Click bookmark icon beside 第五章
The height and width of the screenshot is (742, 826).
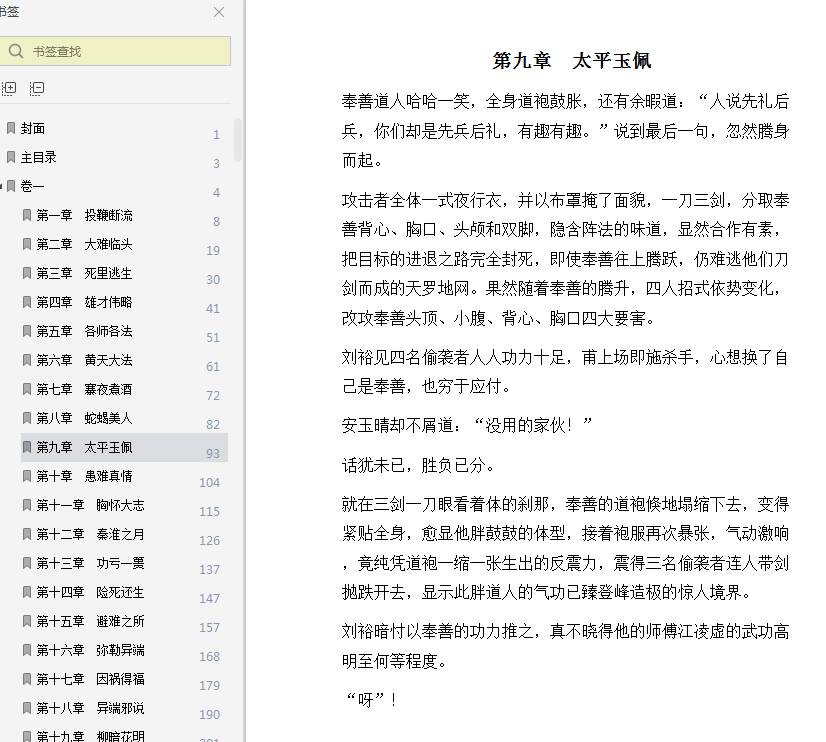[x=27, y=331]
